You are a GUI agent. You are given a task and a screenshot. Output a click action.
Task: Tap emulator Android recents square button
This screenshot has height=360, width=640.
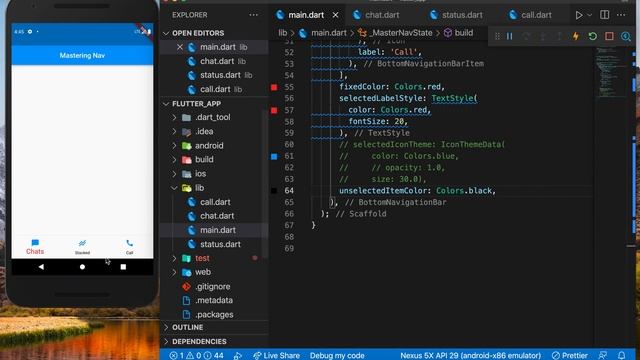(x=123, y=267)
